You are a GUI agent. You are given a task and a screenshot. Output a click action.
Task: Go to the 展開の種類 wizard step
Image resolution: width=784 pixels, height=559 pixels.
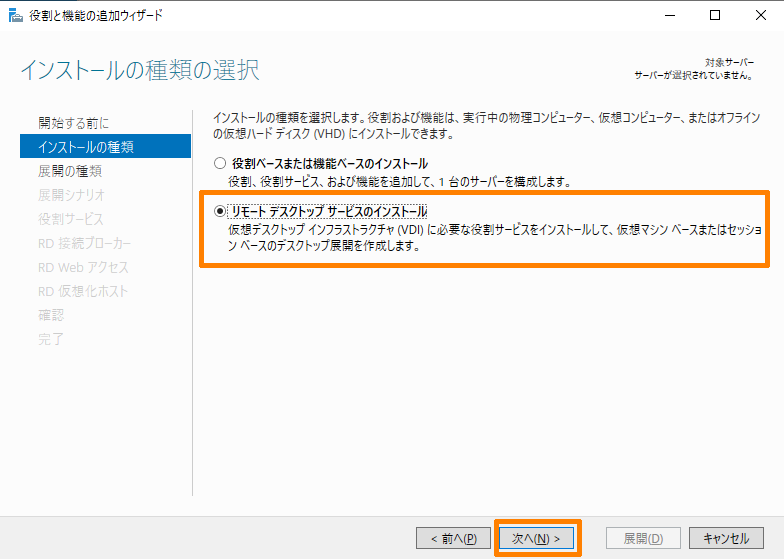70,171
